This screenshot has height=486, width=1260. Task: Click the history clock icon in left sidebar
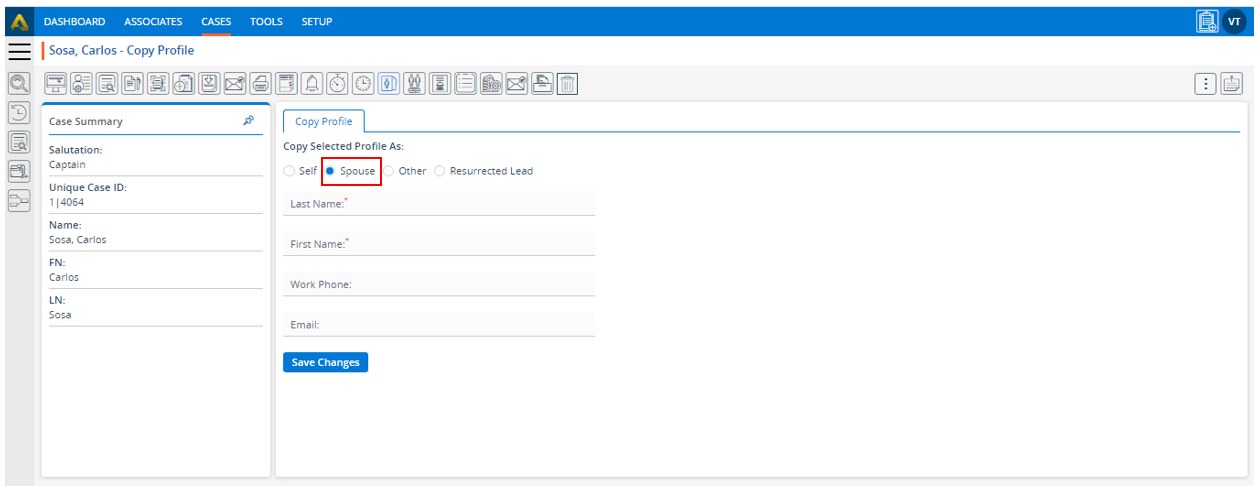(x=18, y=114)
